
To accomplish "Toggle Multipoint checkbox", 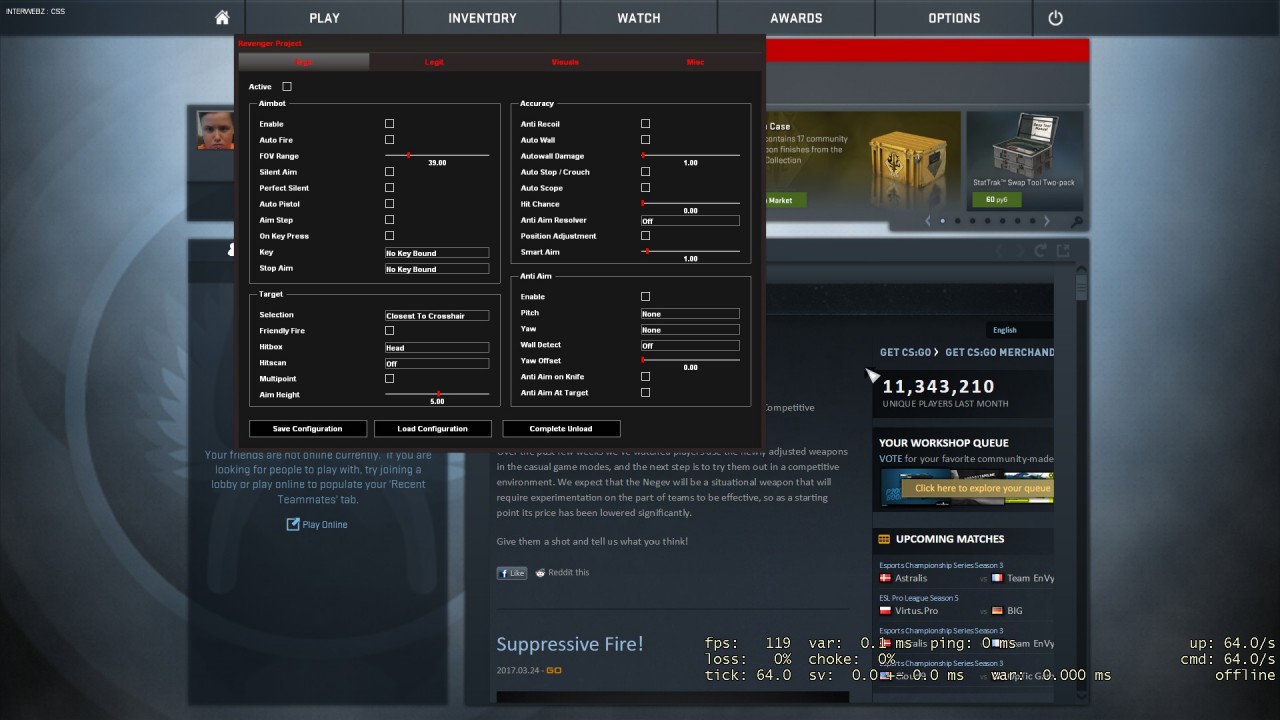I will [x=390, y=379].
